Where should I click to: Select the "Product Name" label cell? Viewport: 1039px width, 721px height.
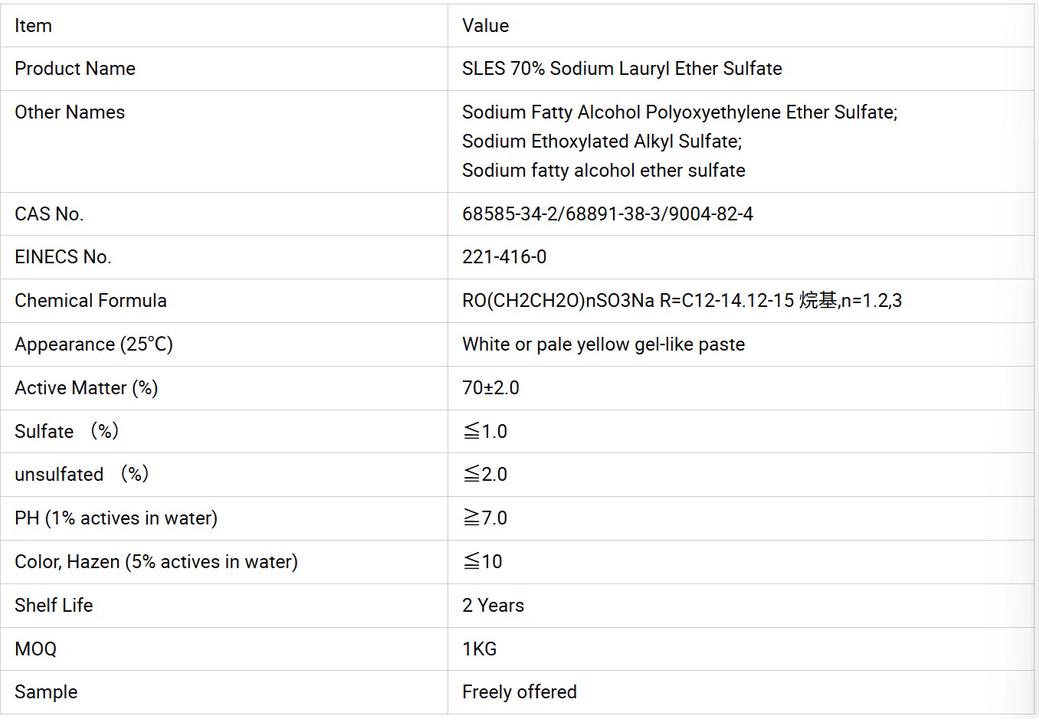coord(75,69)
